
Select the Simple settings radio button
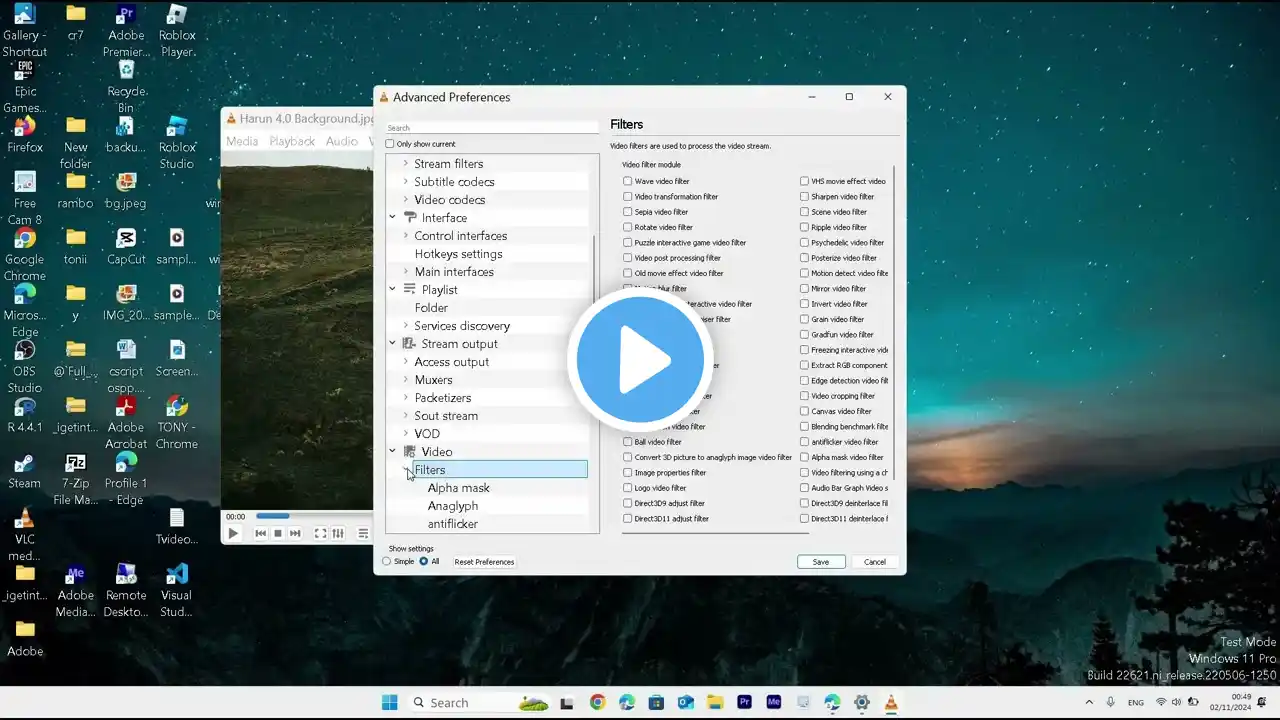387,561
